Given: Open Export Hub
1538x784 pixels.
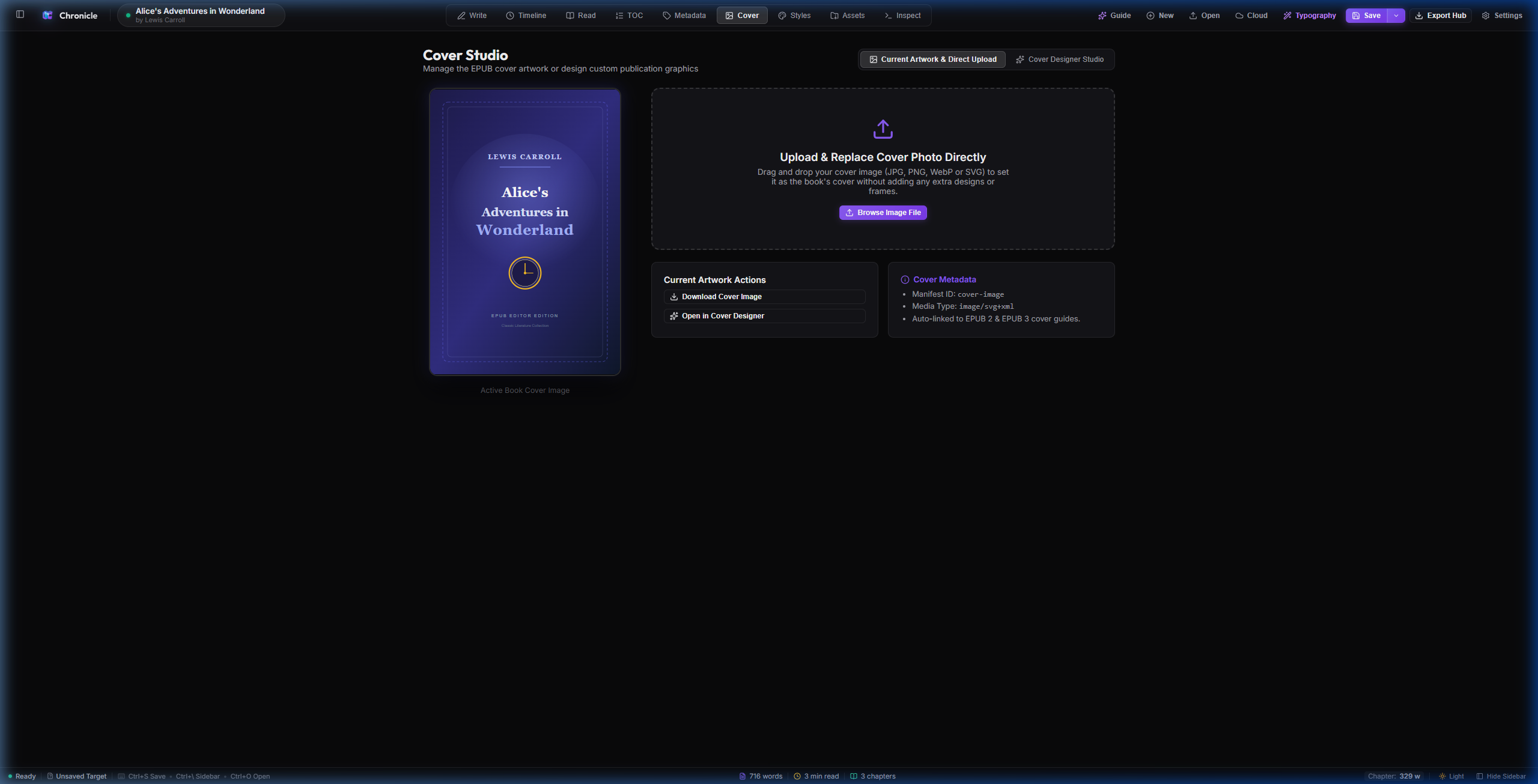Looking at the screenshot, I should [x=1440, y=16].
